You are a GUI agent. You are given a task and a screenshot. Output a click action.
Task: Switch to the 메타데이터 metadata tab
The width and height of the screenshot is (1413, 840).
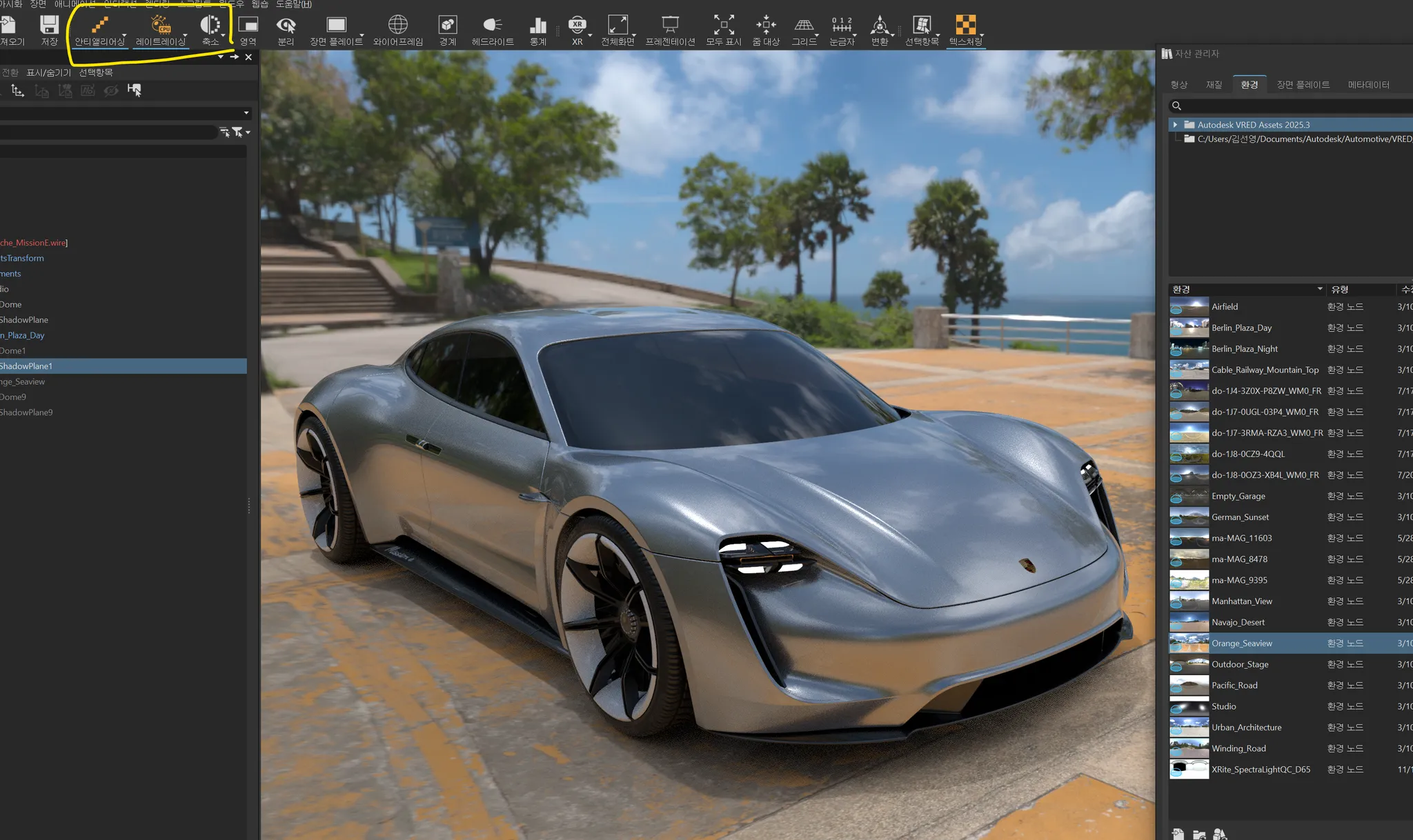tap(1368, 85)
